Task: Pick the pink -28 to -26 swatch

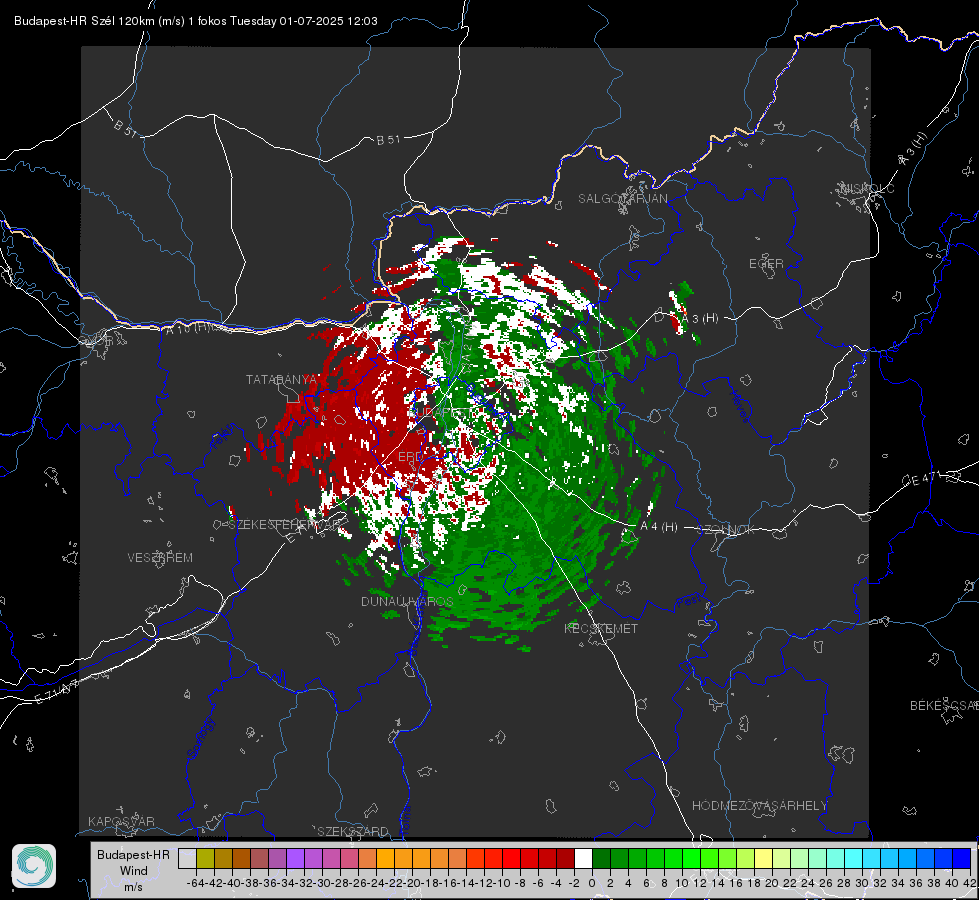Action: click(349, 858)
